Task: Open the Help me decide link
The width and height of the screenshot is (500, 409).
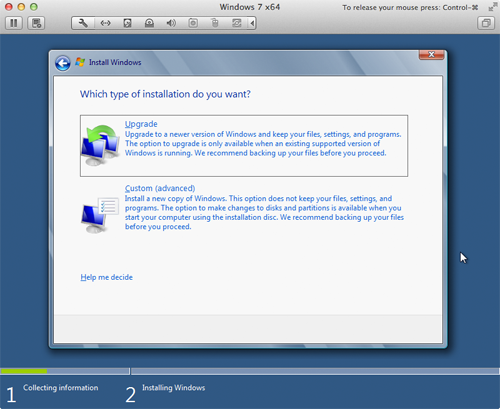Action: [x=106, y=277]
